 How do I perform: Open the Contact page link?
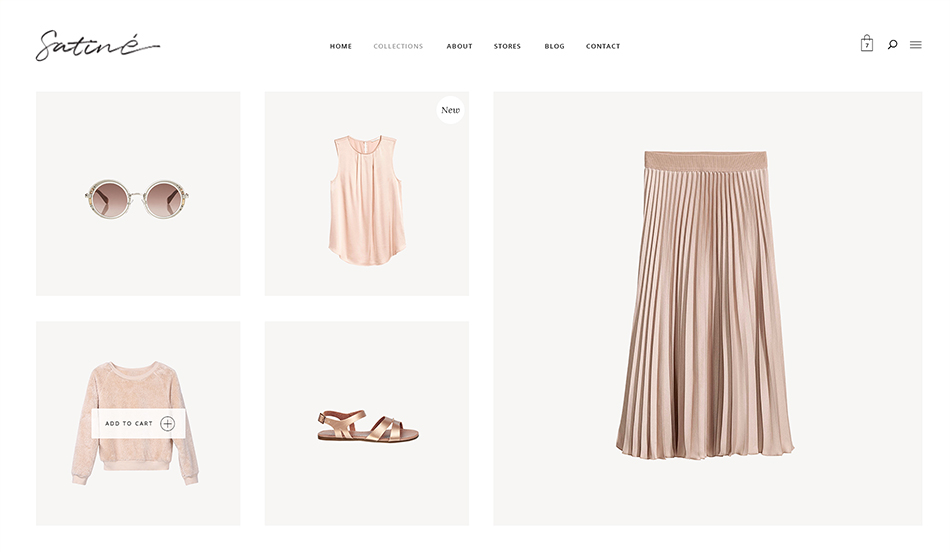[x=603, y=46]
